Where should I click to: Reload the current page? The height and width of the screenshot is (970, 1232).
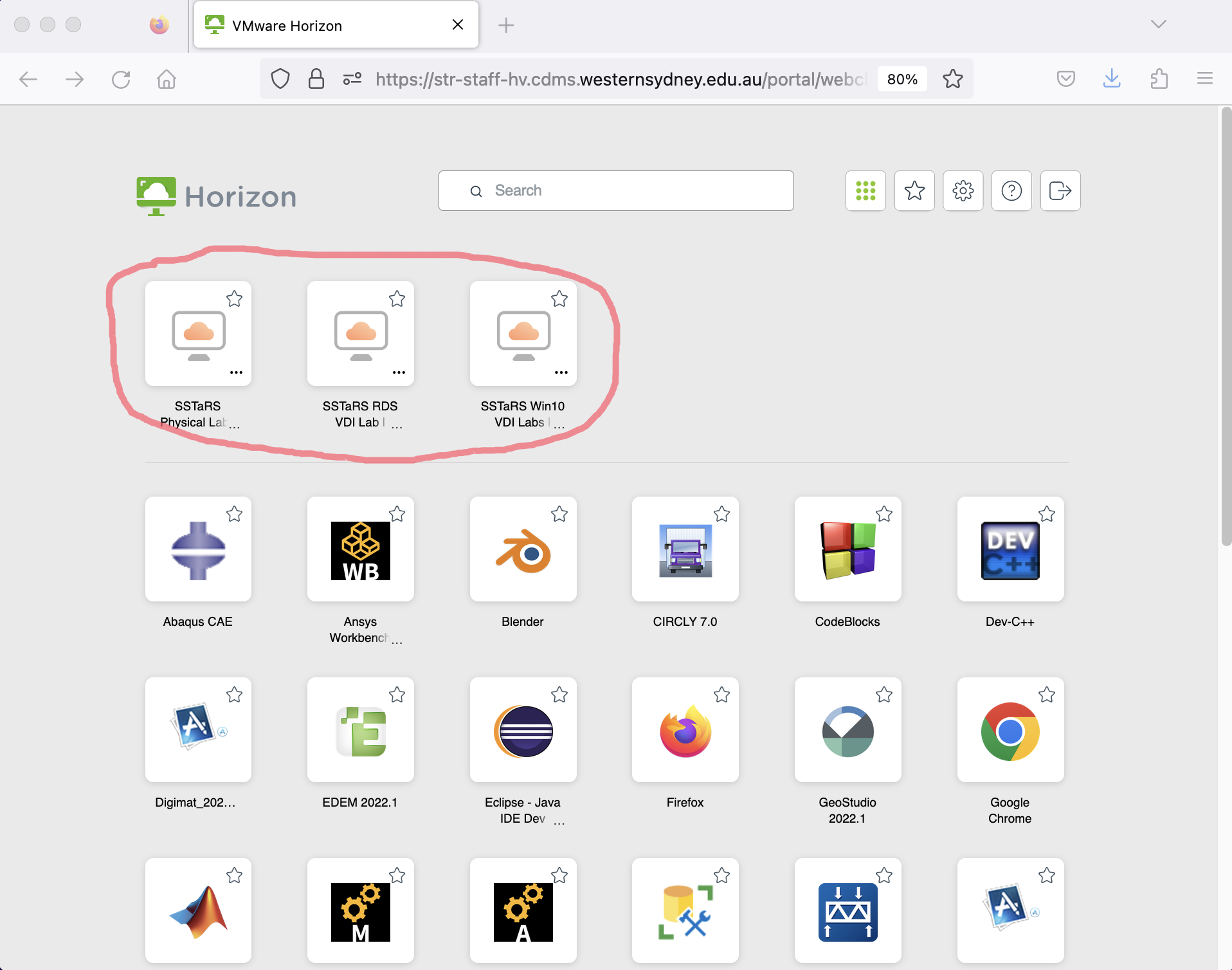point(121,79)
